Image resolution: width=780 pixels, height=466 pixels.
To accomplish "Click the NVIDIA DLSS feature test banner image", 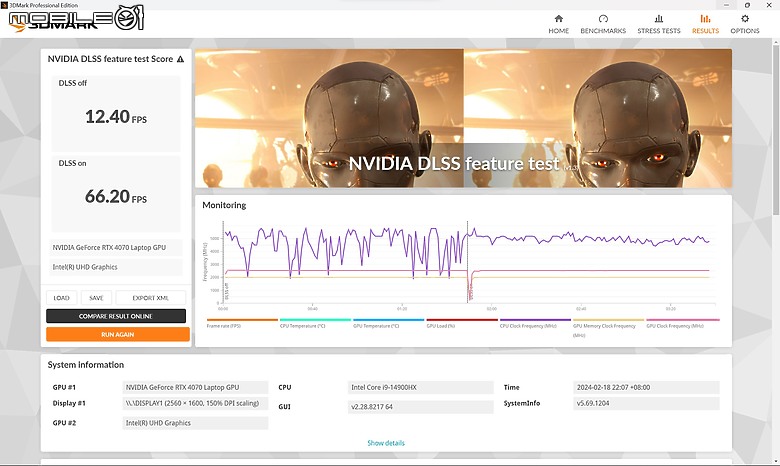I will tap(463, 118).
